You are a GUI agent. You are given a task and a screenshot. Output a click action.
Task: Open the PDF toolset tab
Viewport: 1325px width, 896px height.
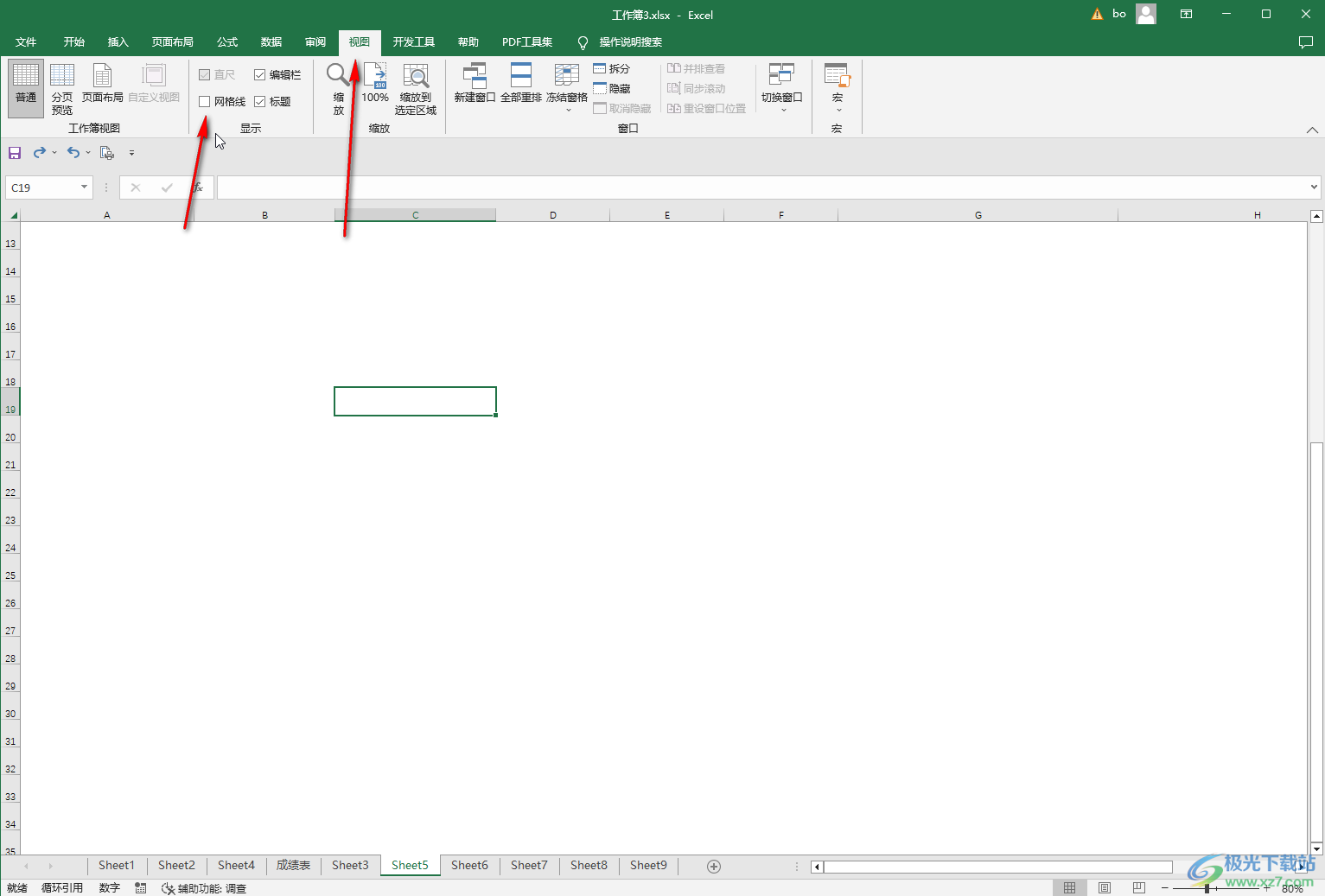[527, 42]
